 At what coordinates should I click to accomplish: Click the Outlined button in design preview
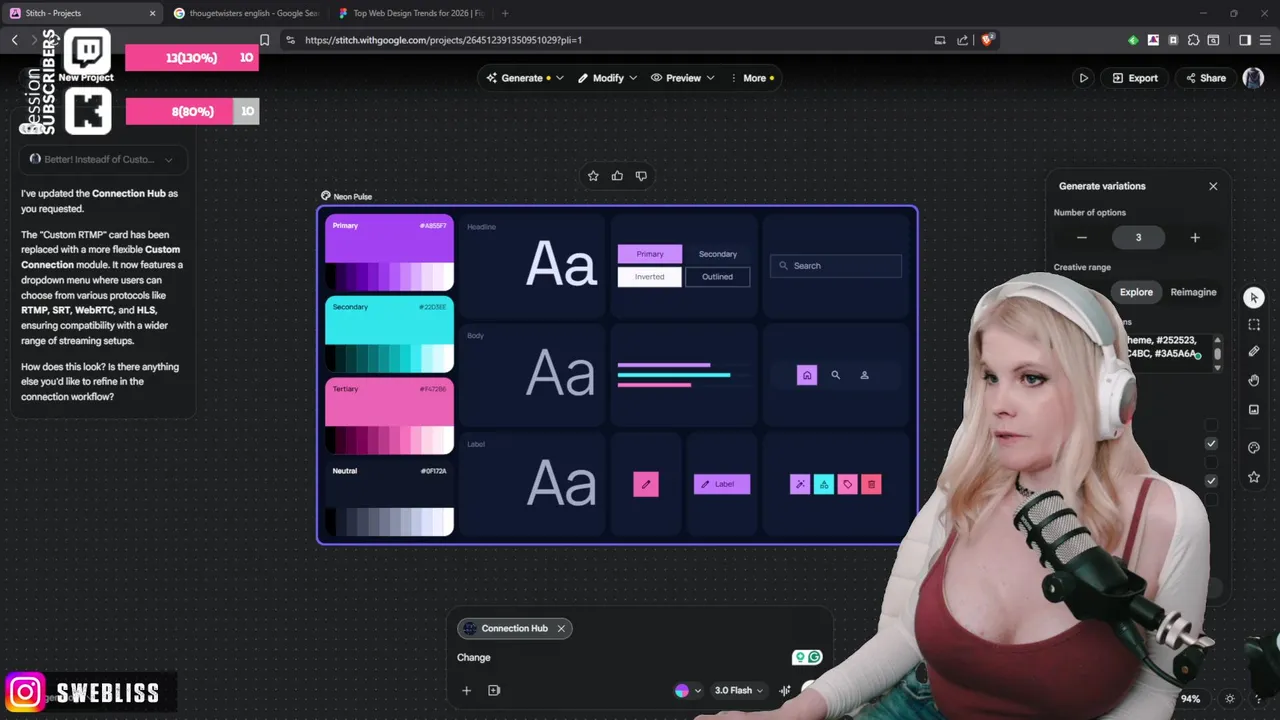pyautogui.click(x=718, y=277)
